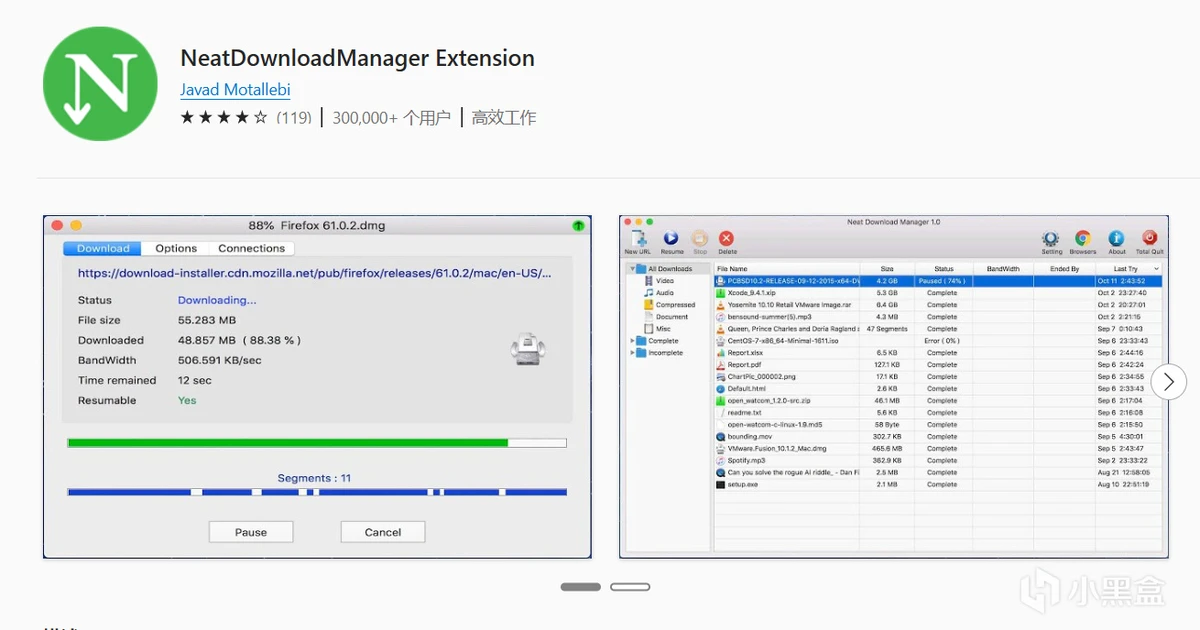Select the second carousel indicator dot
The width and height of the screenshot is (1200, 630).
(630, 587)
